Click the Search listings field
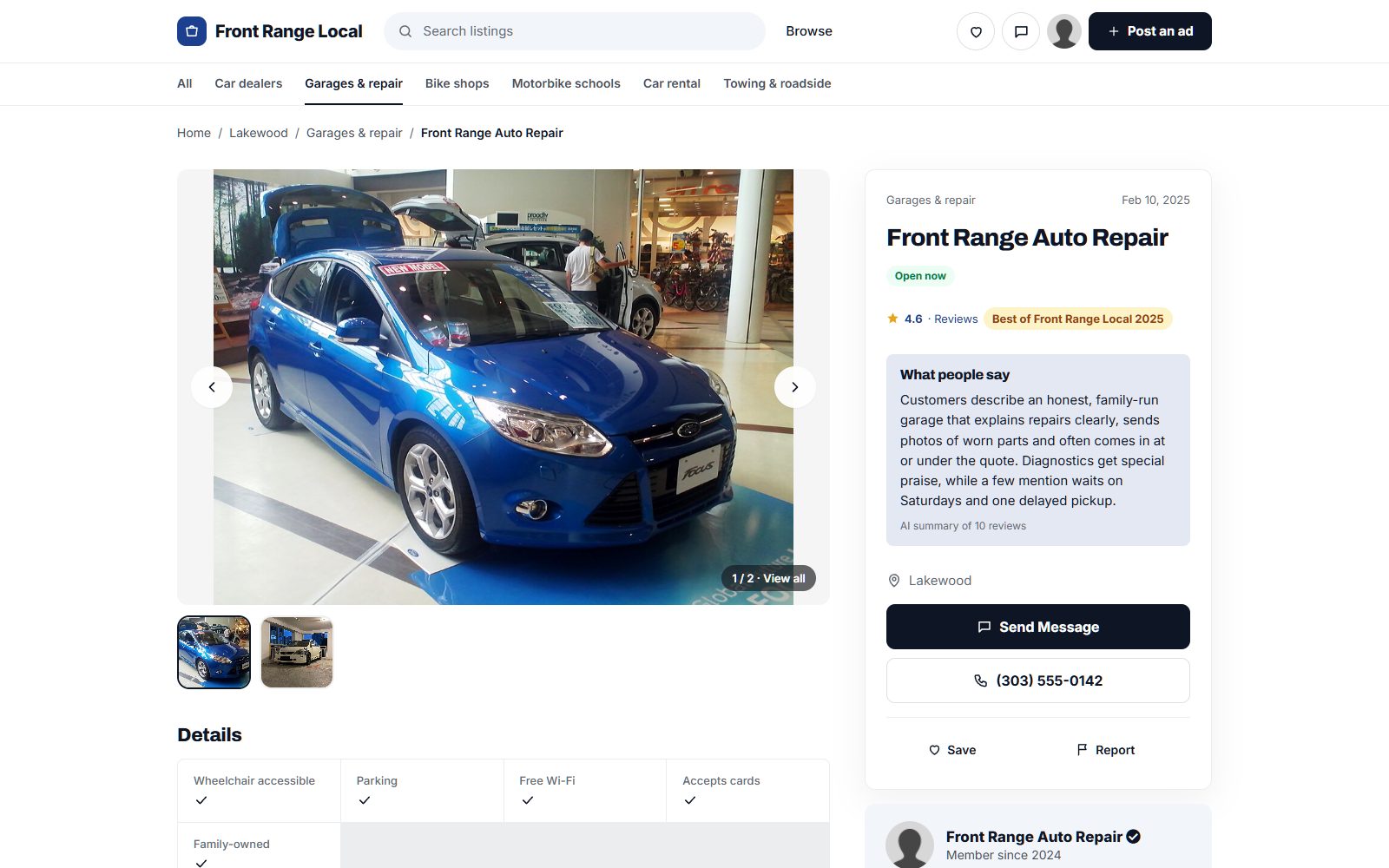This screenshot has height=868, width=1389. click(x=575, y=31)
